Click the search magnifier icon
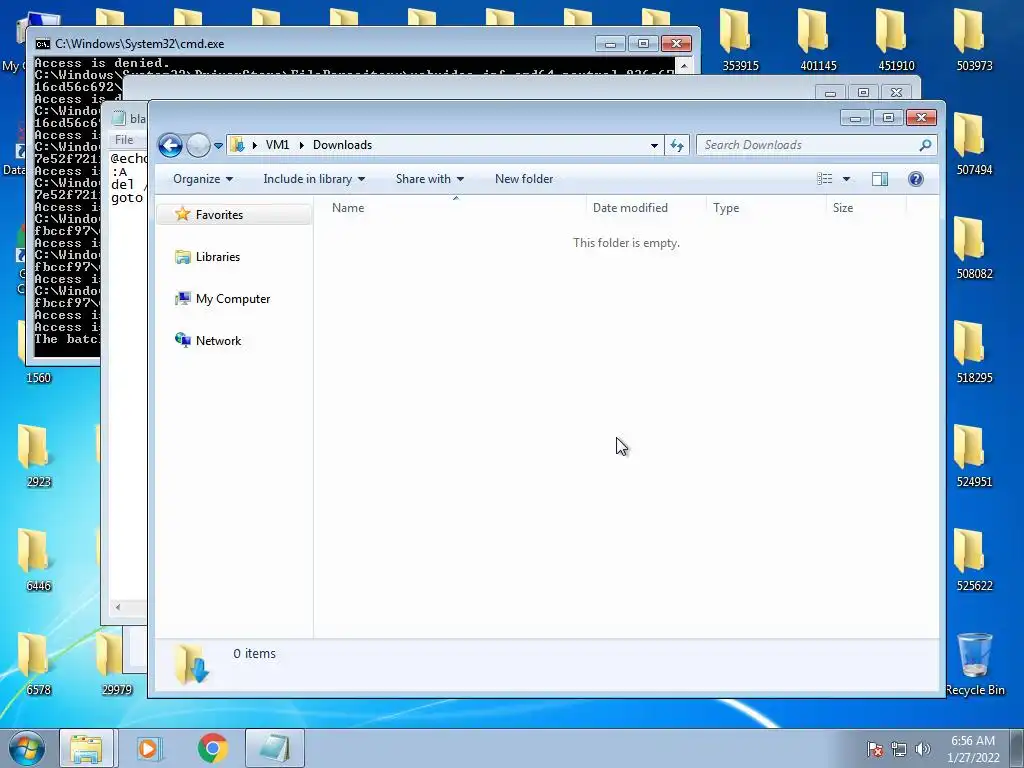This screenshot has width=1024, height=768. click(x=925, y=145)
